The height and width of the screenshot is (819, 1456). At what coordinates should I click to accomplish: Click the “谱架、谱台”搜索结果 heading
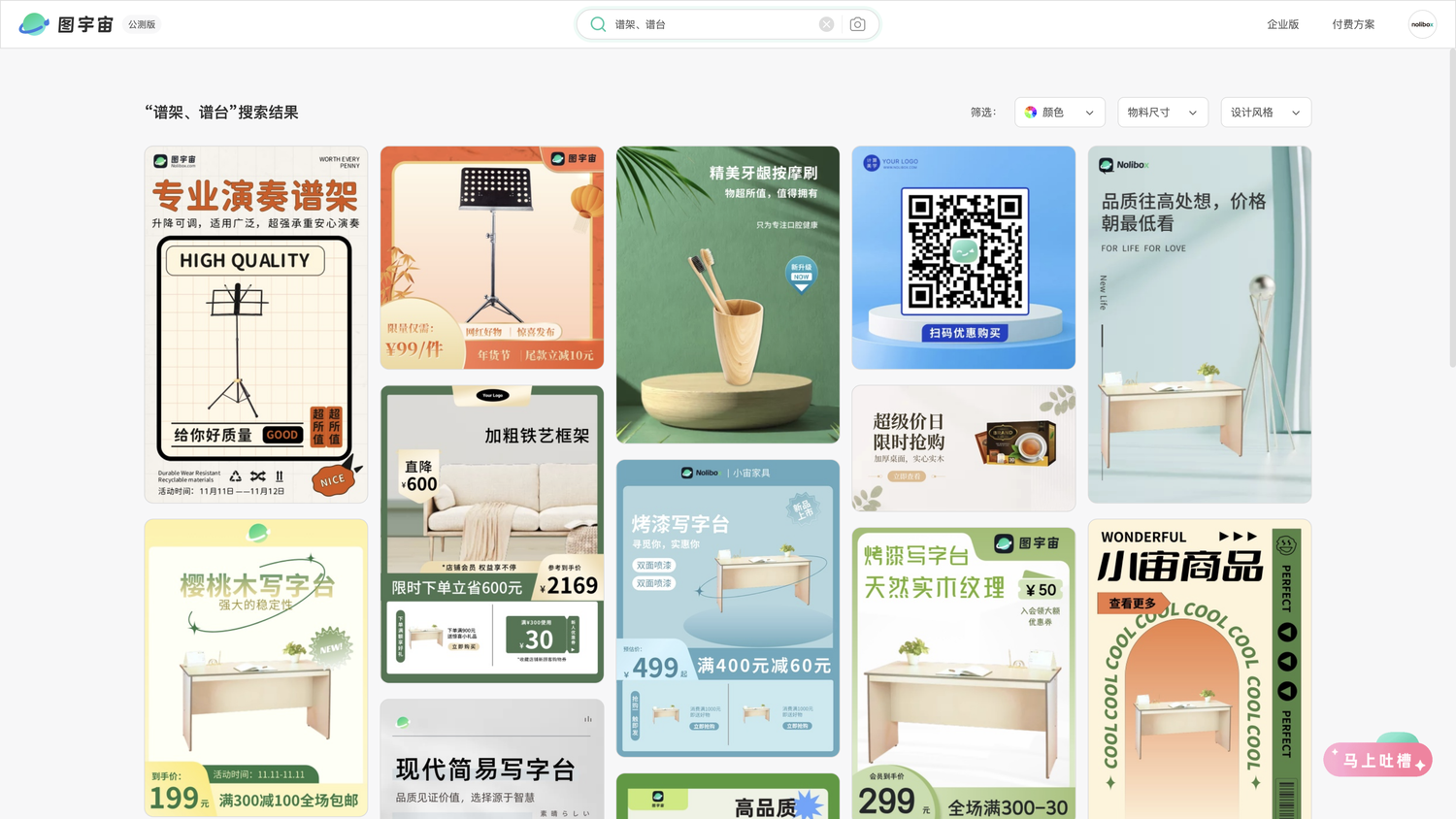tap(221, 113)
